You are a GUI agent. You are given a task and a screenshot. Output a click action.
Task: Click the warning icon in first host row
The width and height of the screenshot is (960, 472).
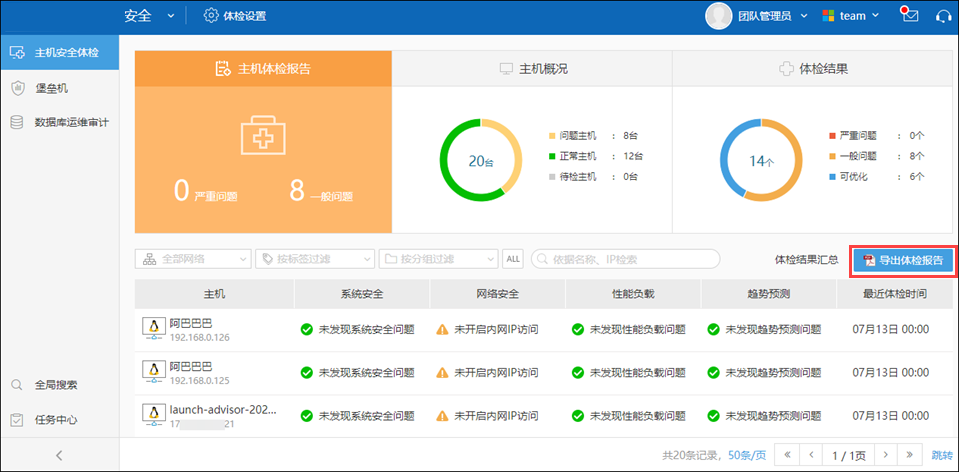pos(442,329)
